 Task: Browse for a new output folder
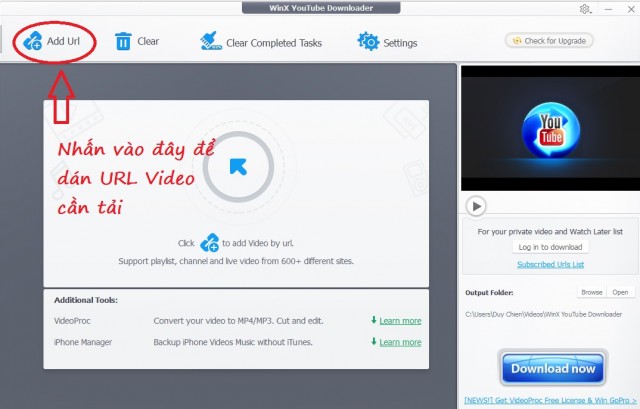592,292
